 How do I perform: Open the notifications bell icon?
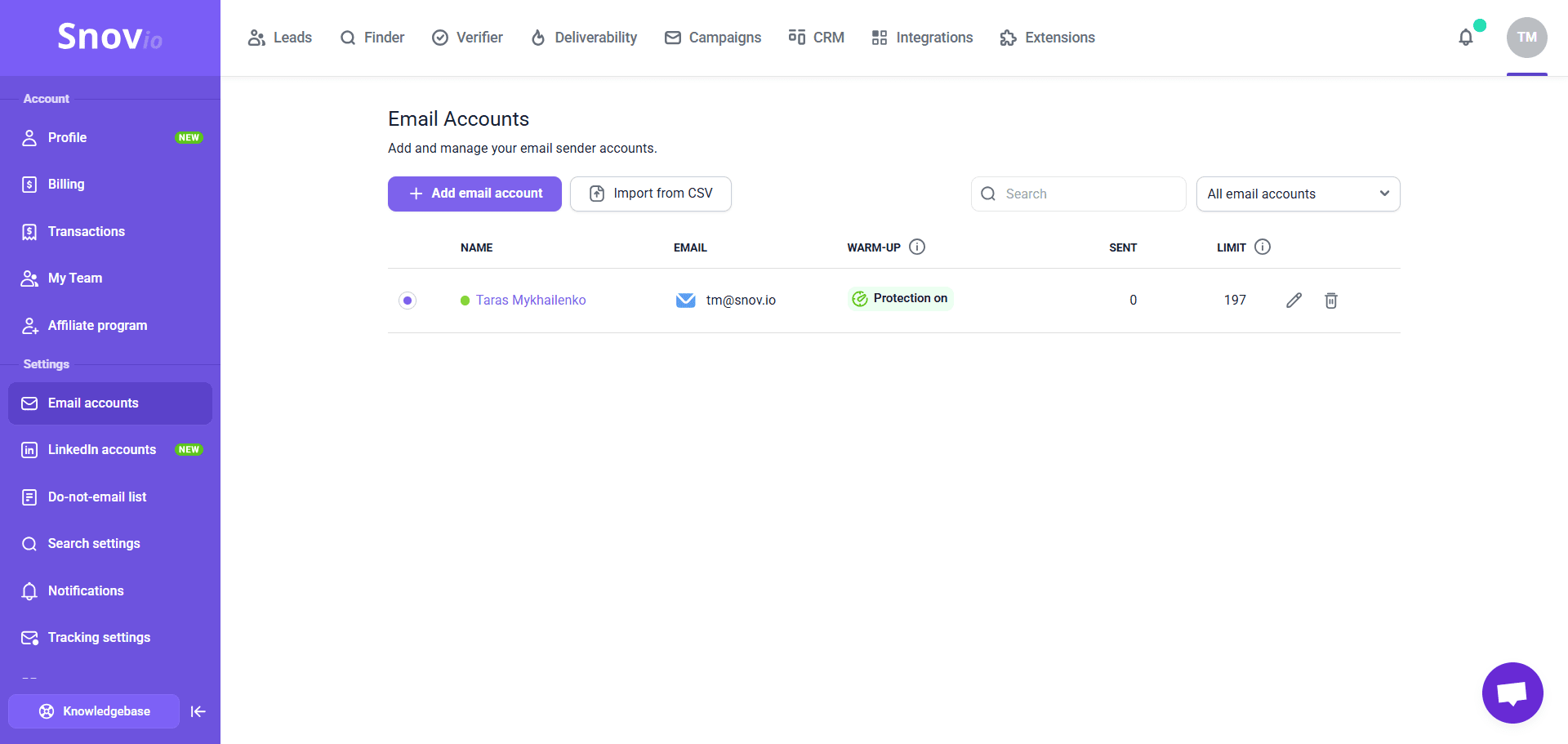click(x=1466, y=38)
